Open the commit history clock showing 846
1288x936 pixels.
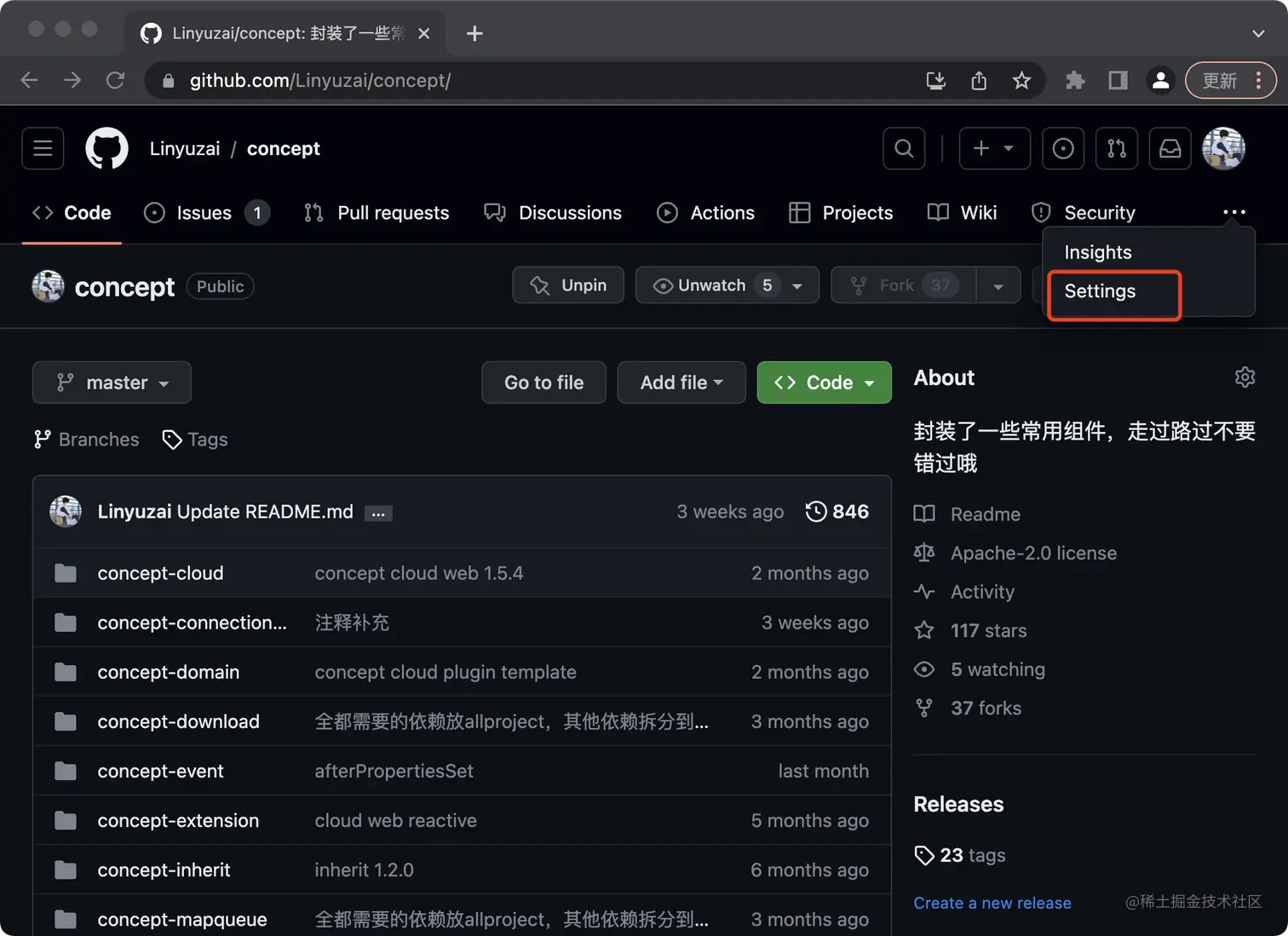[x=837, y=512]
